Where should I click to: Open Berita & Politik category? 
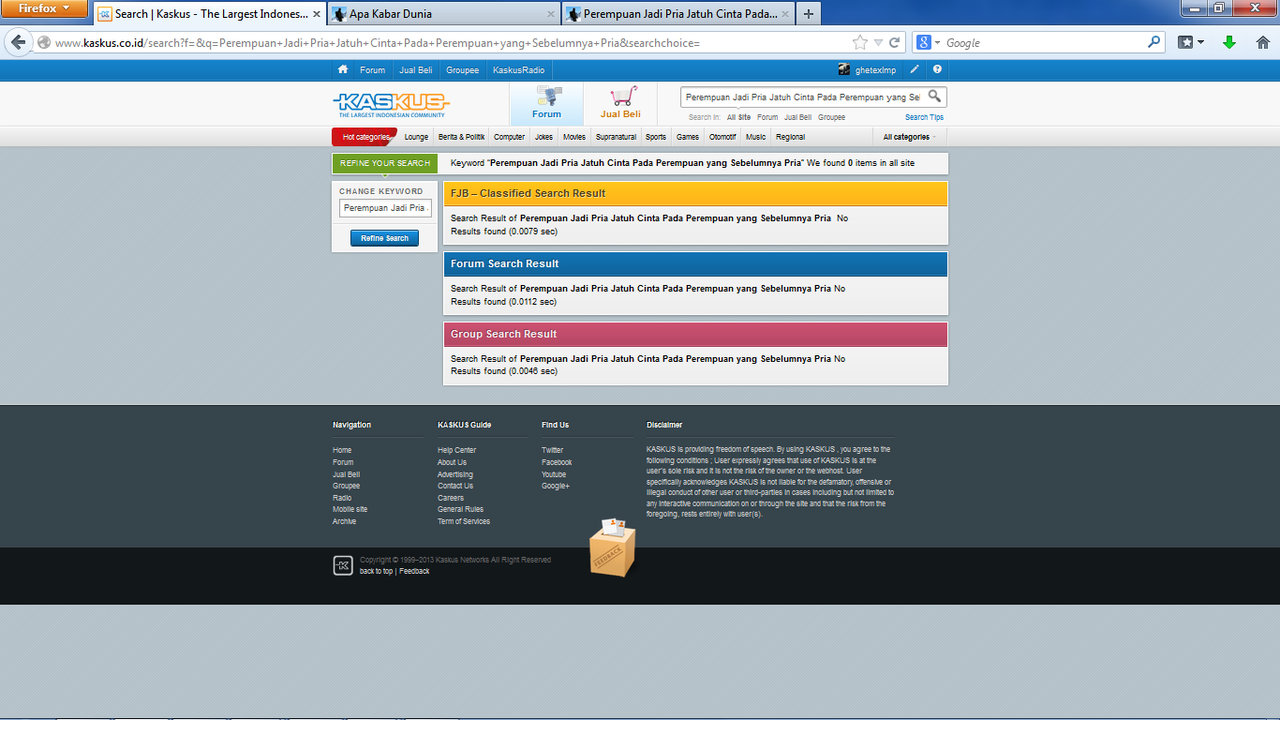coord(462,137)
